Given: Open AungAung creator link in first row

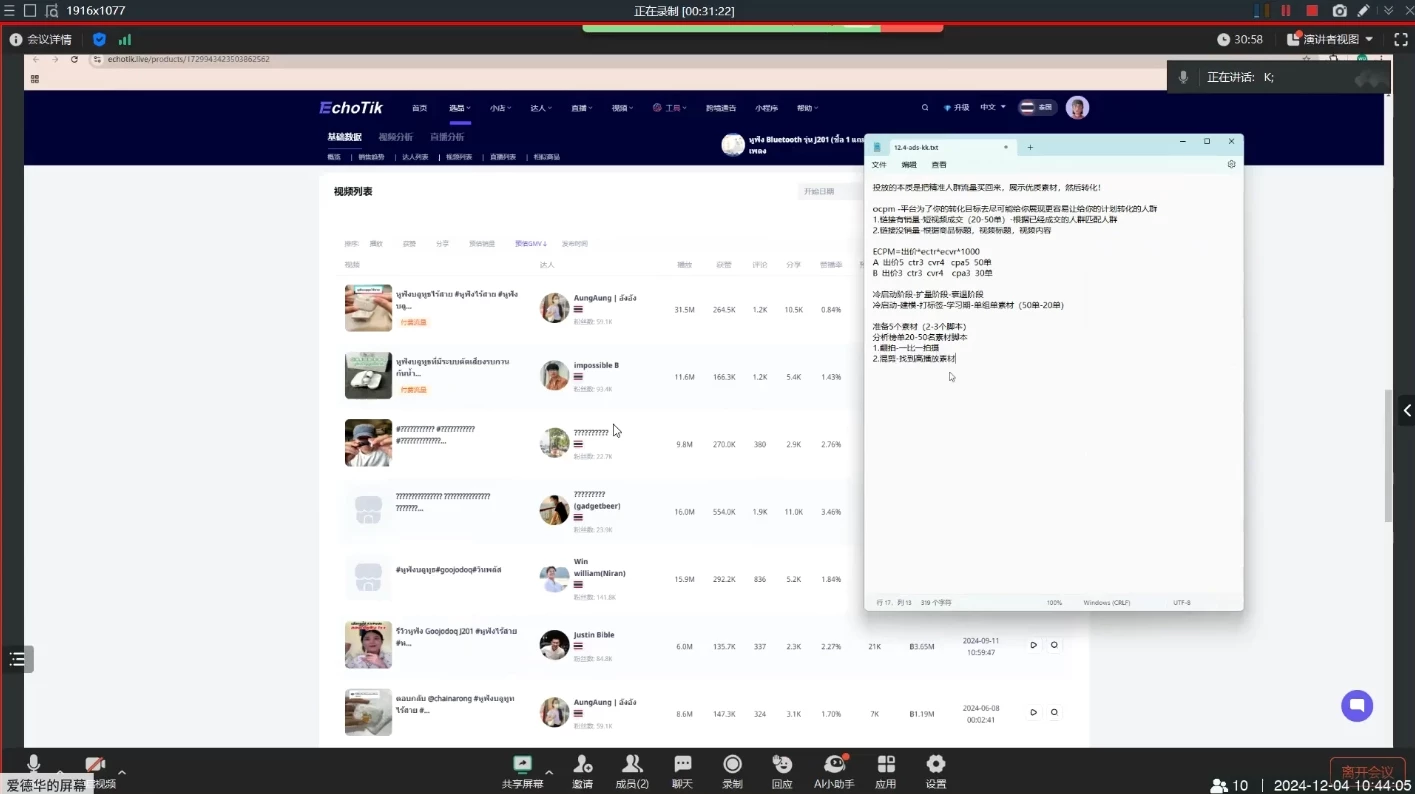Looking at the screenshot, I should 604,298.
